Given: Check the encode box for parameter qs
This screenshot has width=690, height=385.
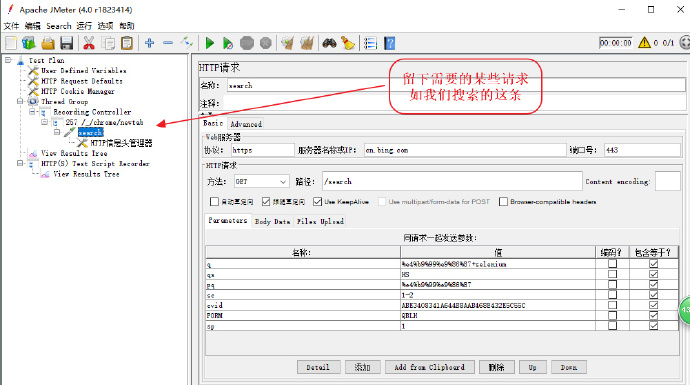Looking at the screenshot, I should 612,274.
